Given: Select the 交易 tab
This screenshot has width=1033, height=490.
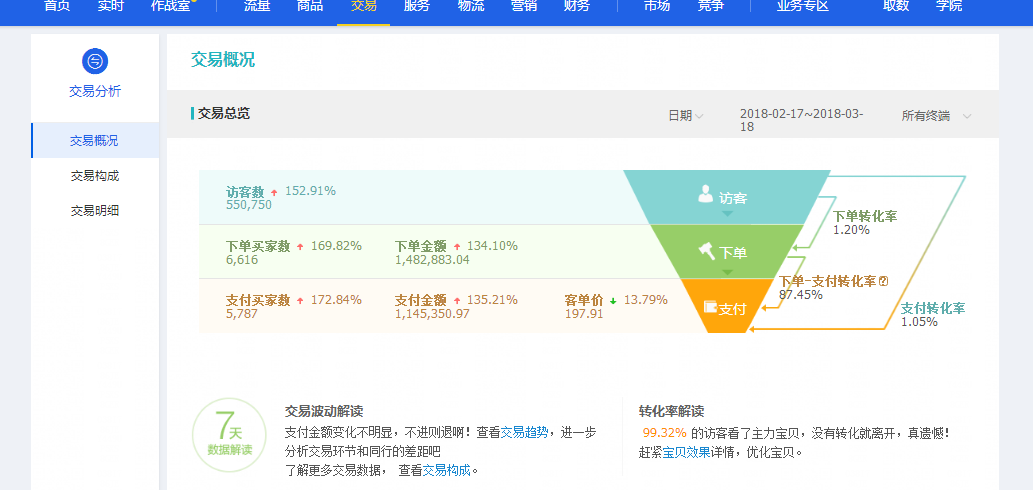Looking at the screenshot, I should (364, 7).
